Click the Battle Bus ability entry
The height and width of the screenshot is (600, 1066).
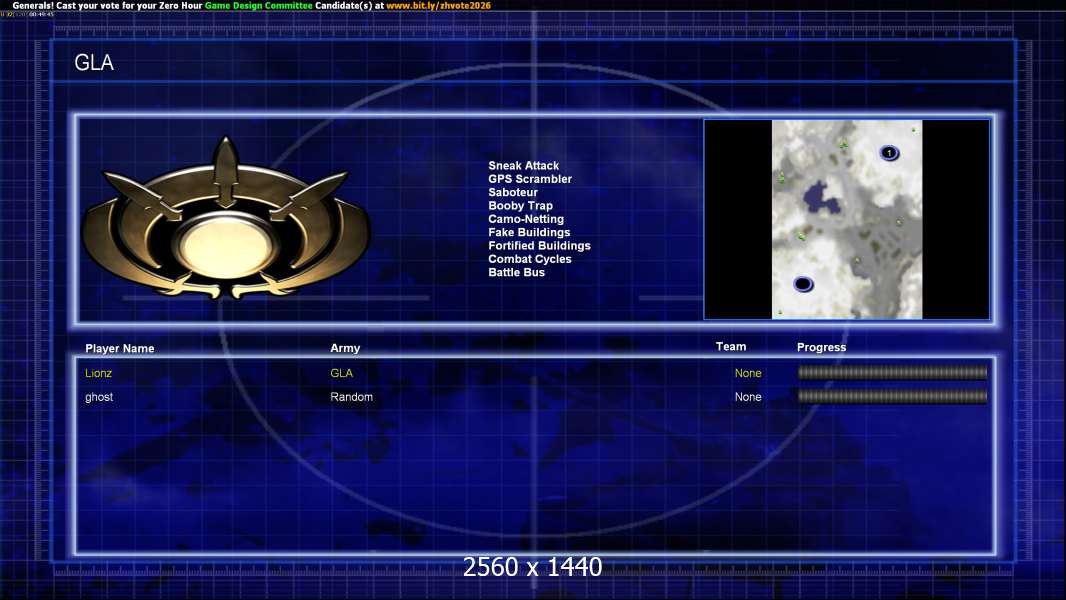click(x=516, y=272)
